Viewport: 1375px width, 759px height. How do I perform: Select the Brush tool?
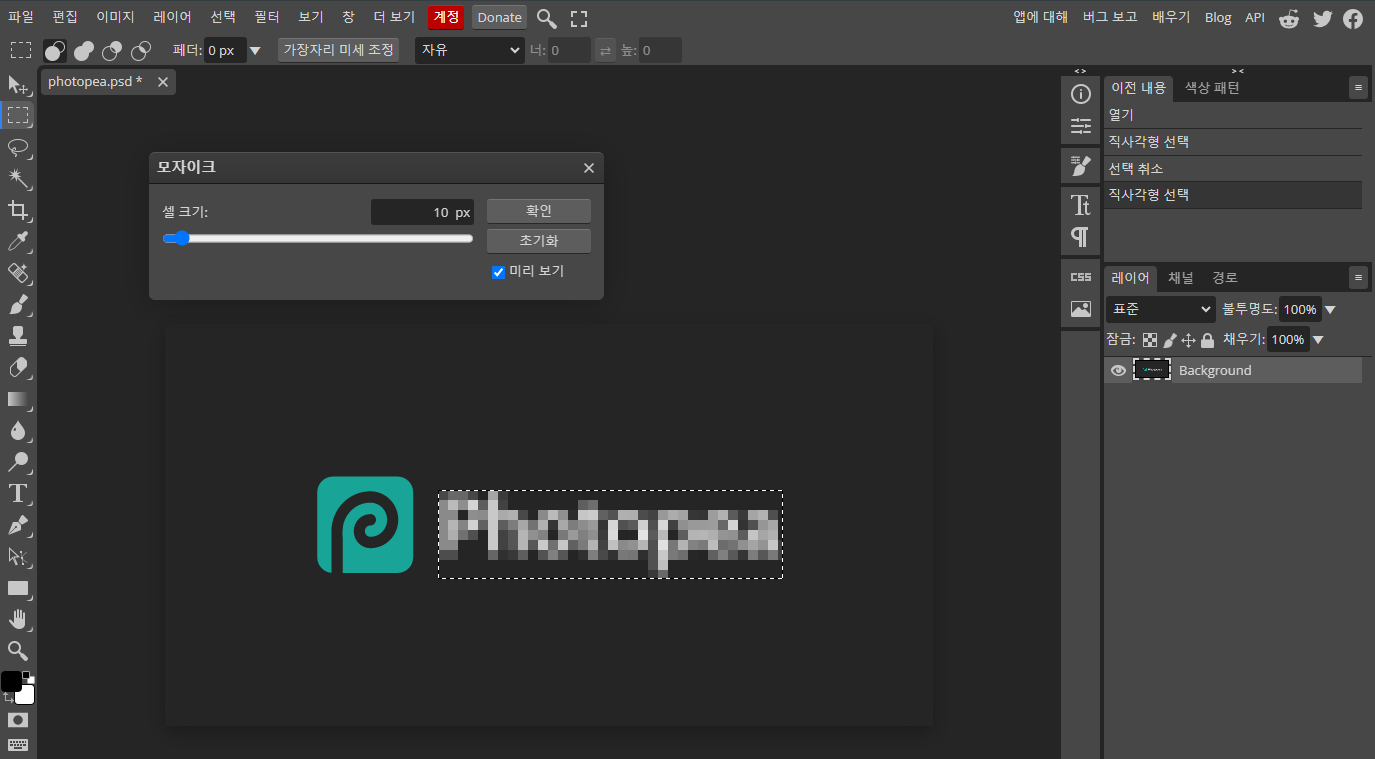pyautogui.click(x=18, y=304)
